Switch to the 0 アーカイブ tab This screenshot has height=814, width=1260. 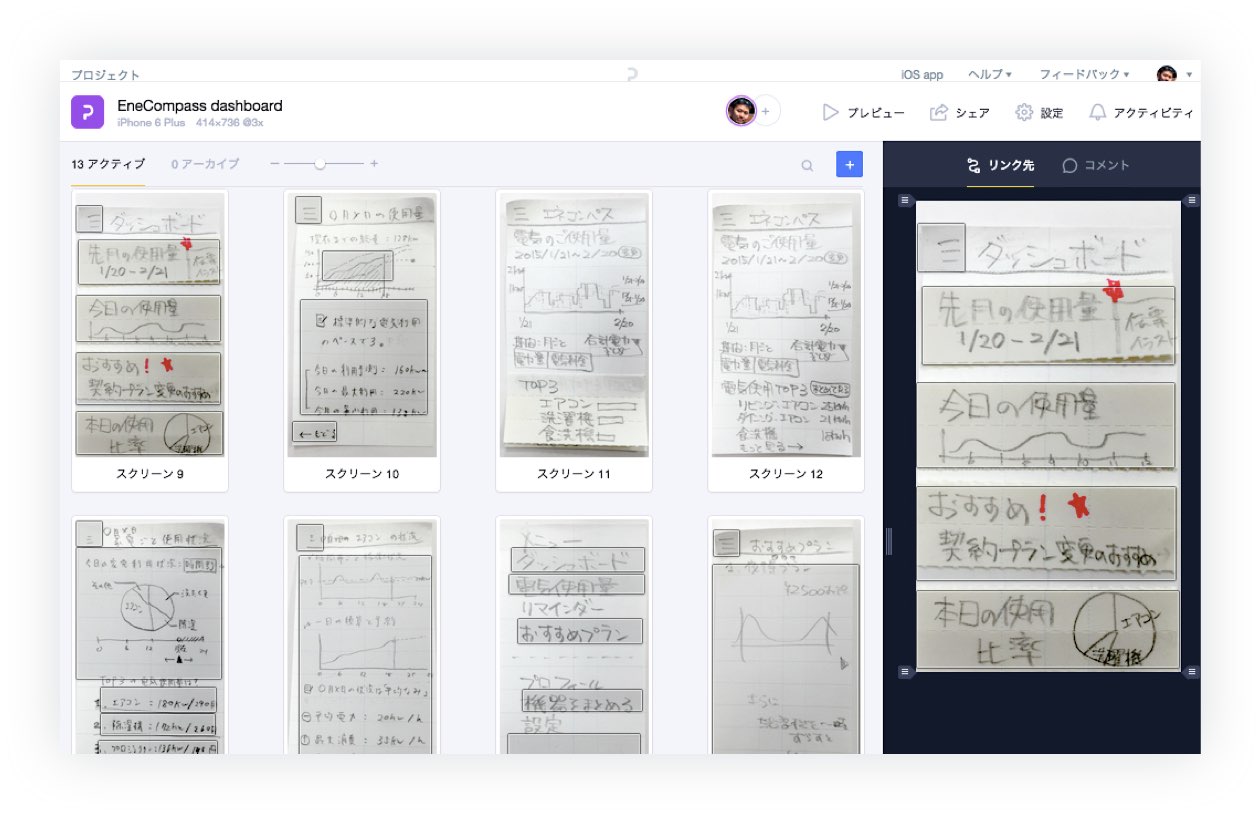click(205, 164)
